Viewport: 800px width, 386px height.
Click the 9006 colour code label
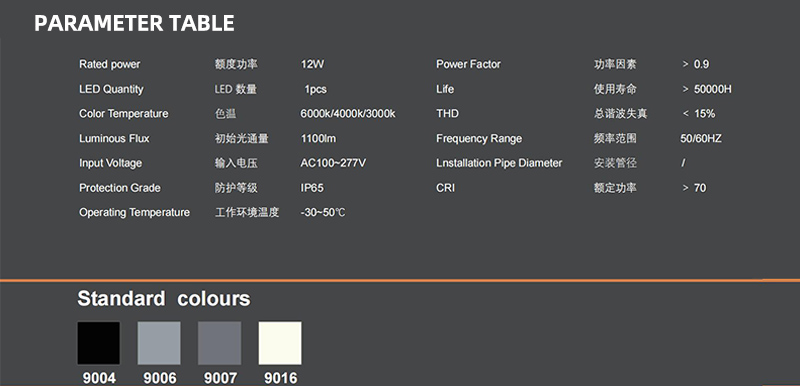click(x=160, y=378)
